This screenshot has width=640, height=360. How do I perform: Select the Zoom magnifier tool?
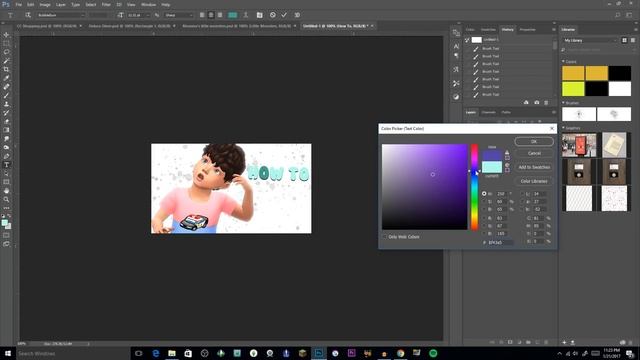click(6, 200)
